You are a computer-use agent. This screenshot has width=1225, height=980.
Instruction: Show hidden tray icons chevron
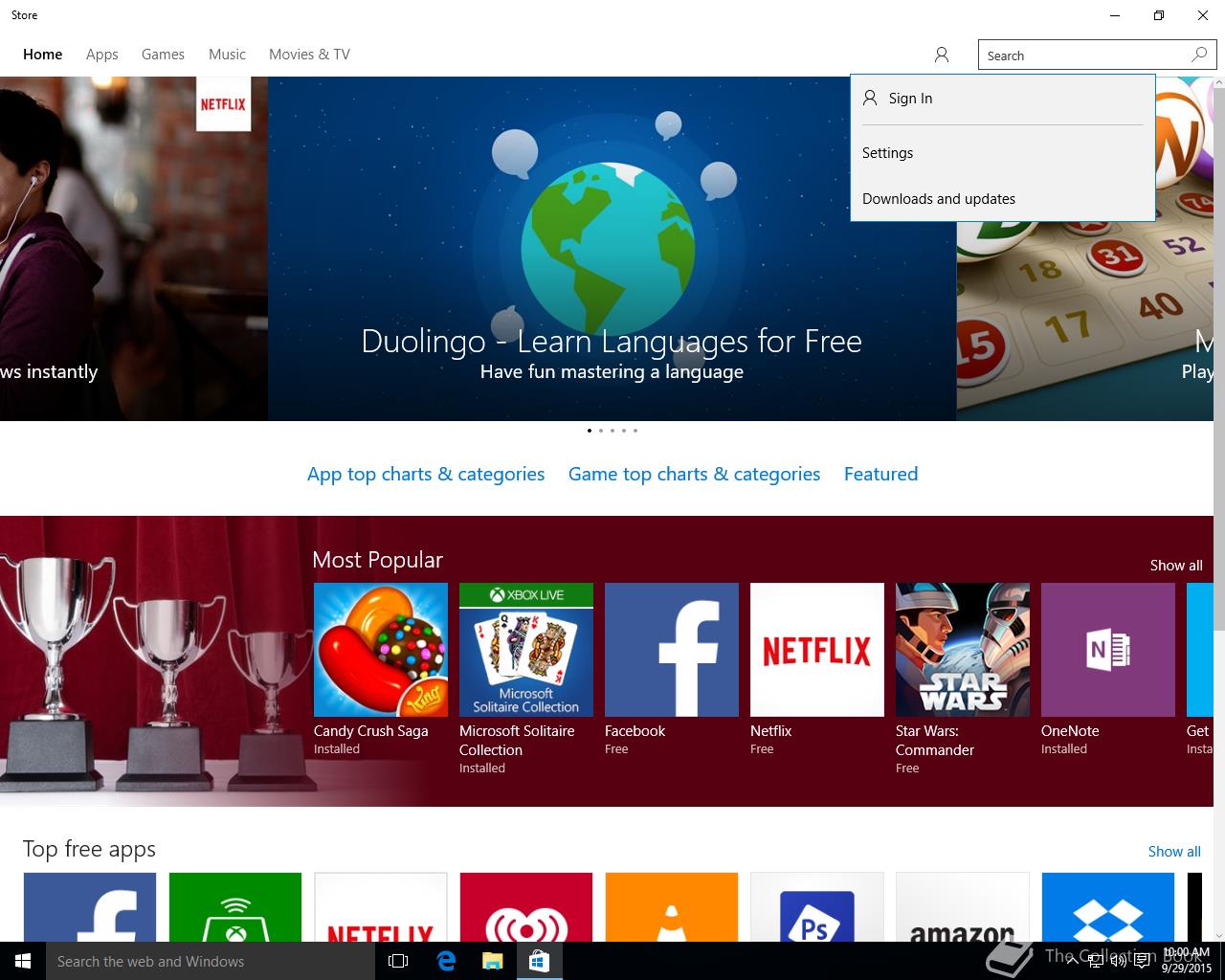1074,961
